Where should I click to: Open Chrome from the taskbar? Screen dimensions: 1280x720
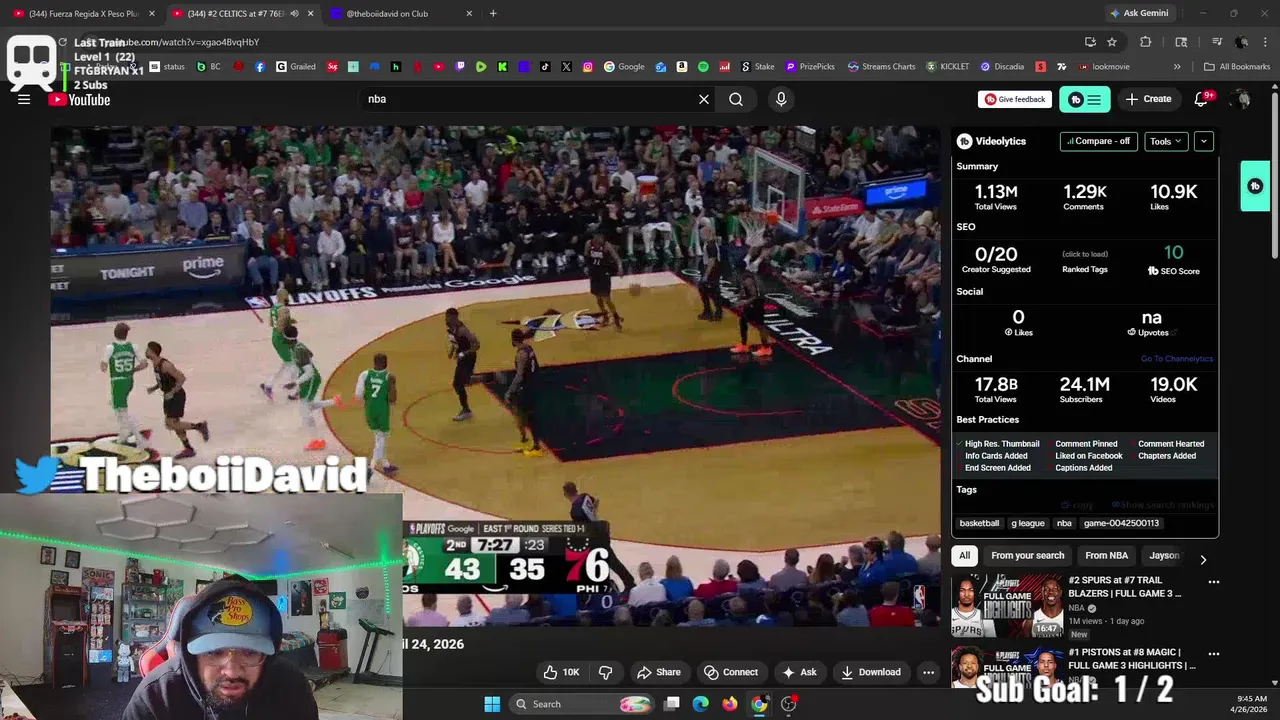(x=759, y=704)
